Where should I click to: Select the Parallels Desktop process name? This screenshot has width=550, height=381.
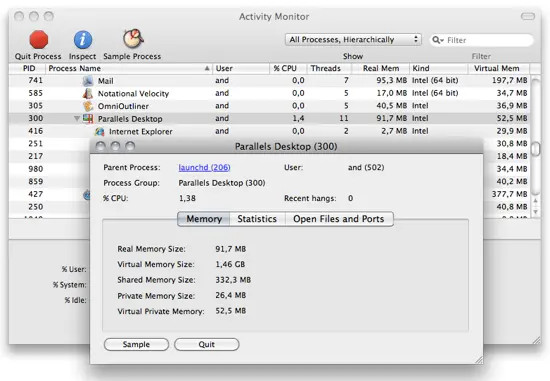point(130,119)
